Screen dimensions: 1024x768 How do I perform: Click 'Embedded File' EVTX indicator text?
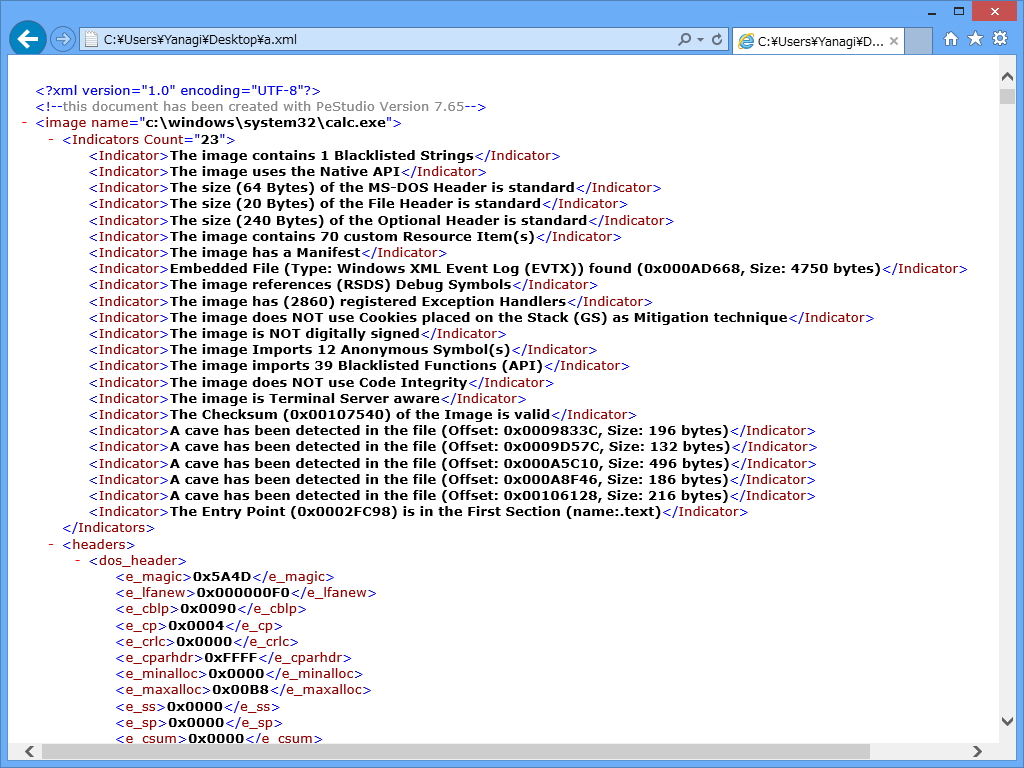coord(525,268)
